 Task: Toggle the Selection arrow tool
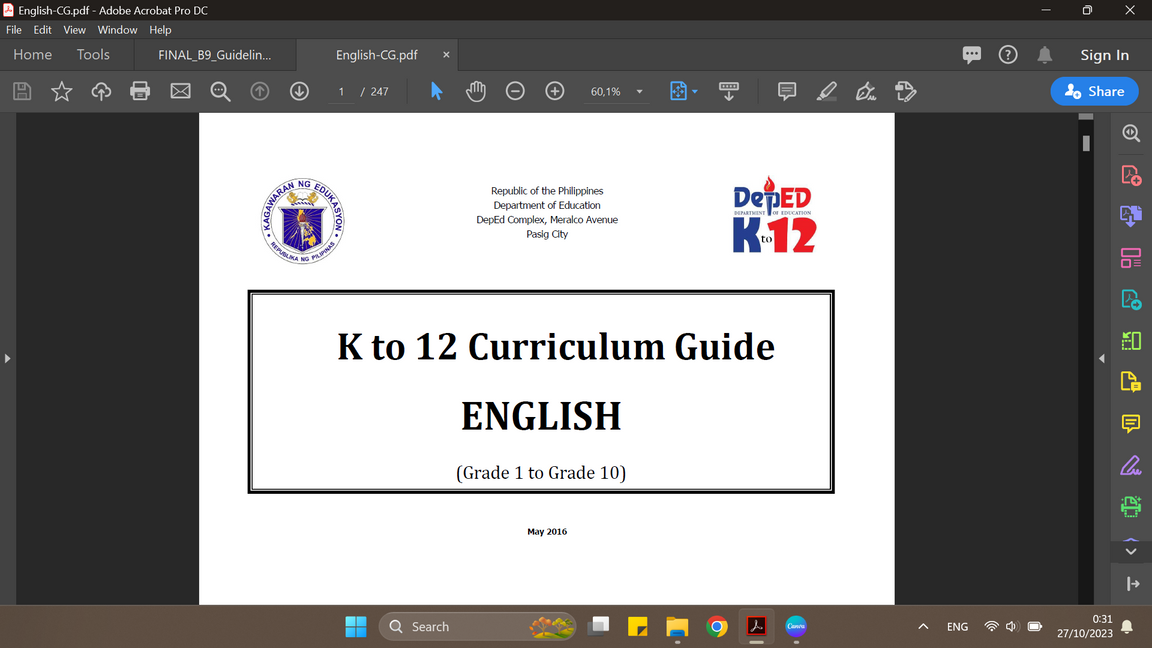436,91
